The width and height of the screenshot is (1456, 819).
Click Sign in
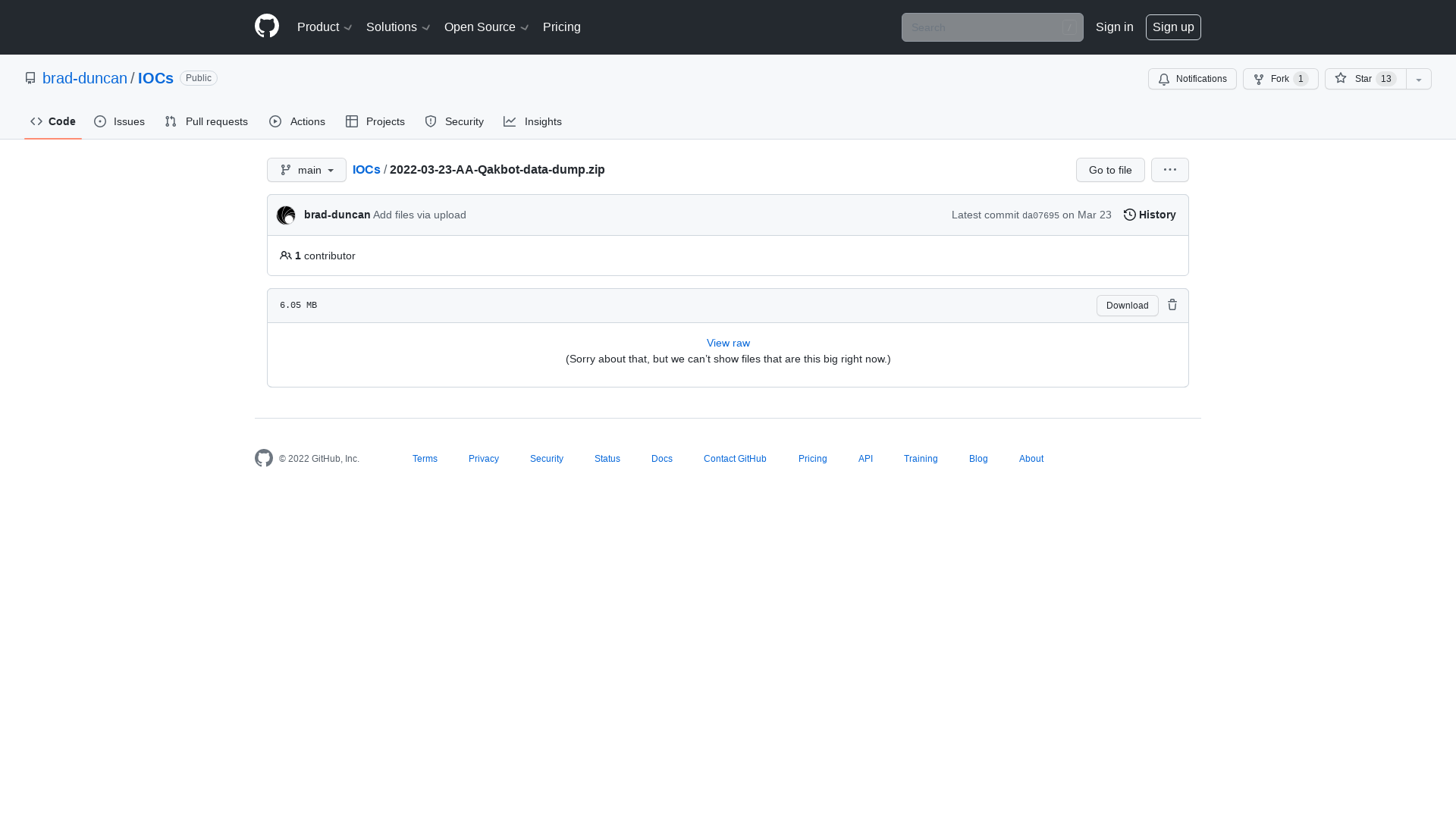pyautogui.click(x=1115, y=27)
